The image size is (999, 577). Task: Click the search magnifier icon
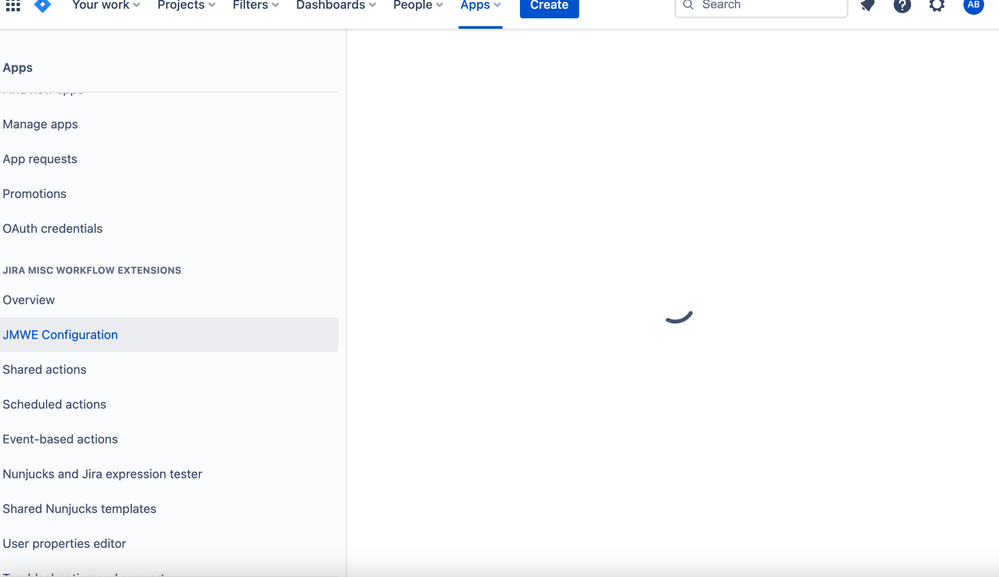[688, 5]
